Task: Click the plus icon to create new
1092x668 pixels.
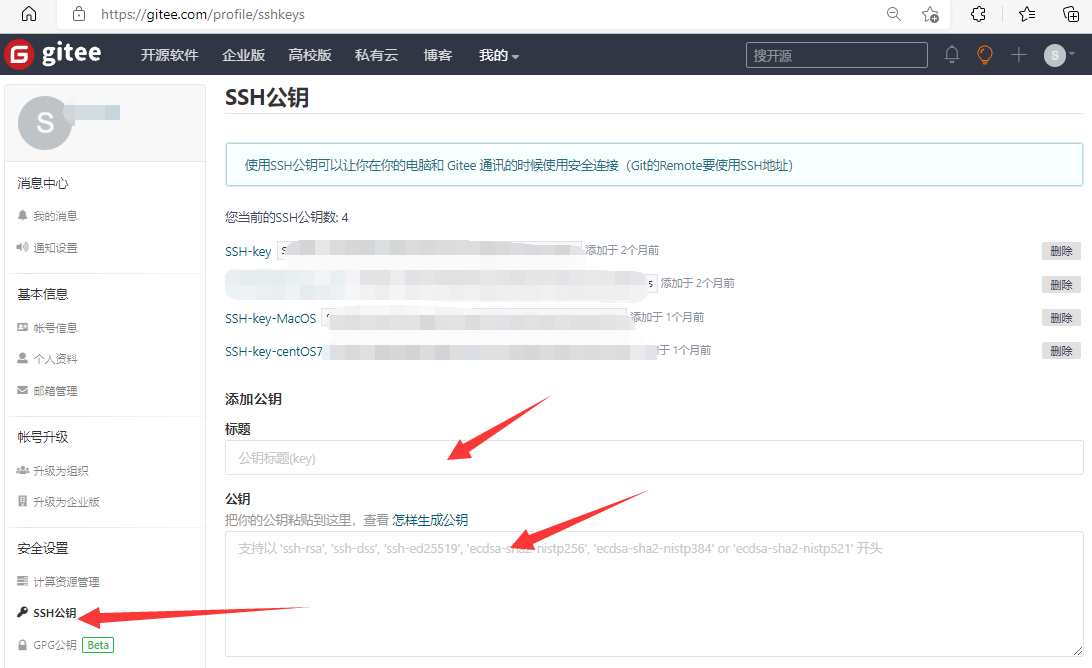Action: tap(1017, 55)
